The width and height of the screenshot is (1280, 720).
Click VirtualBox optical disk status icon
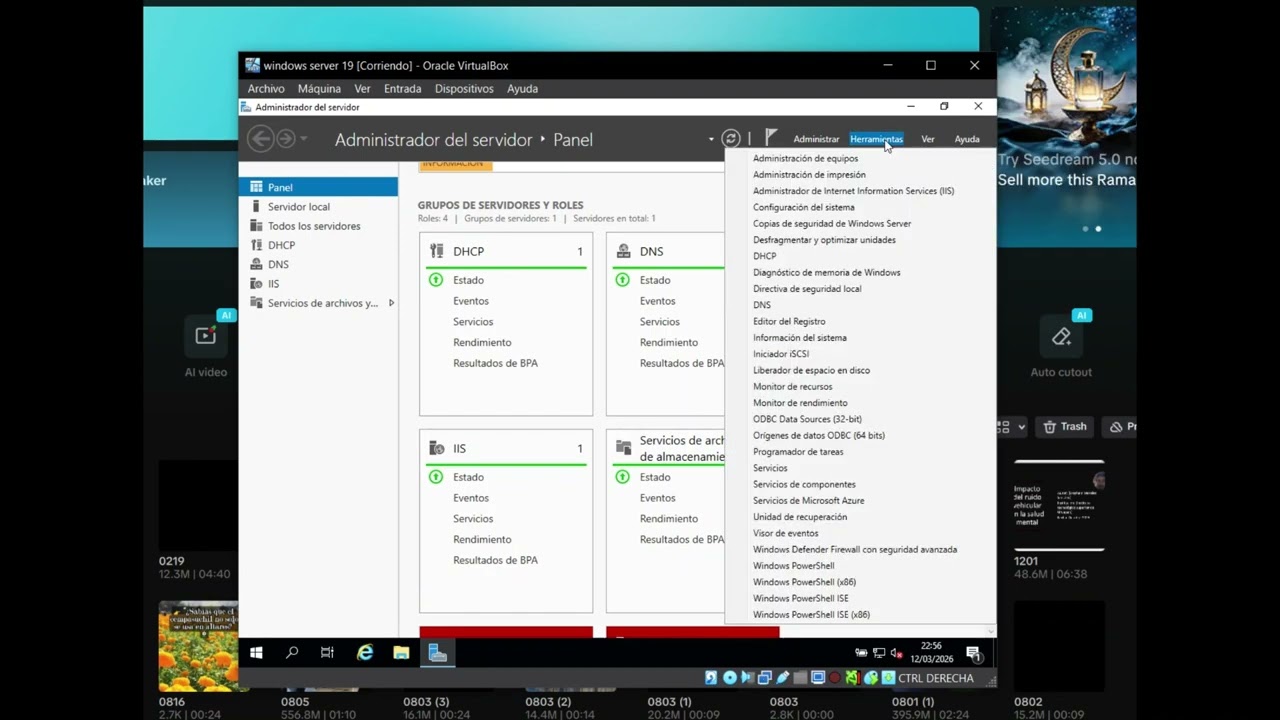[729, 678]
